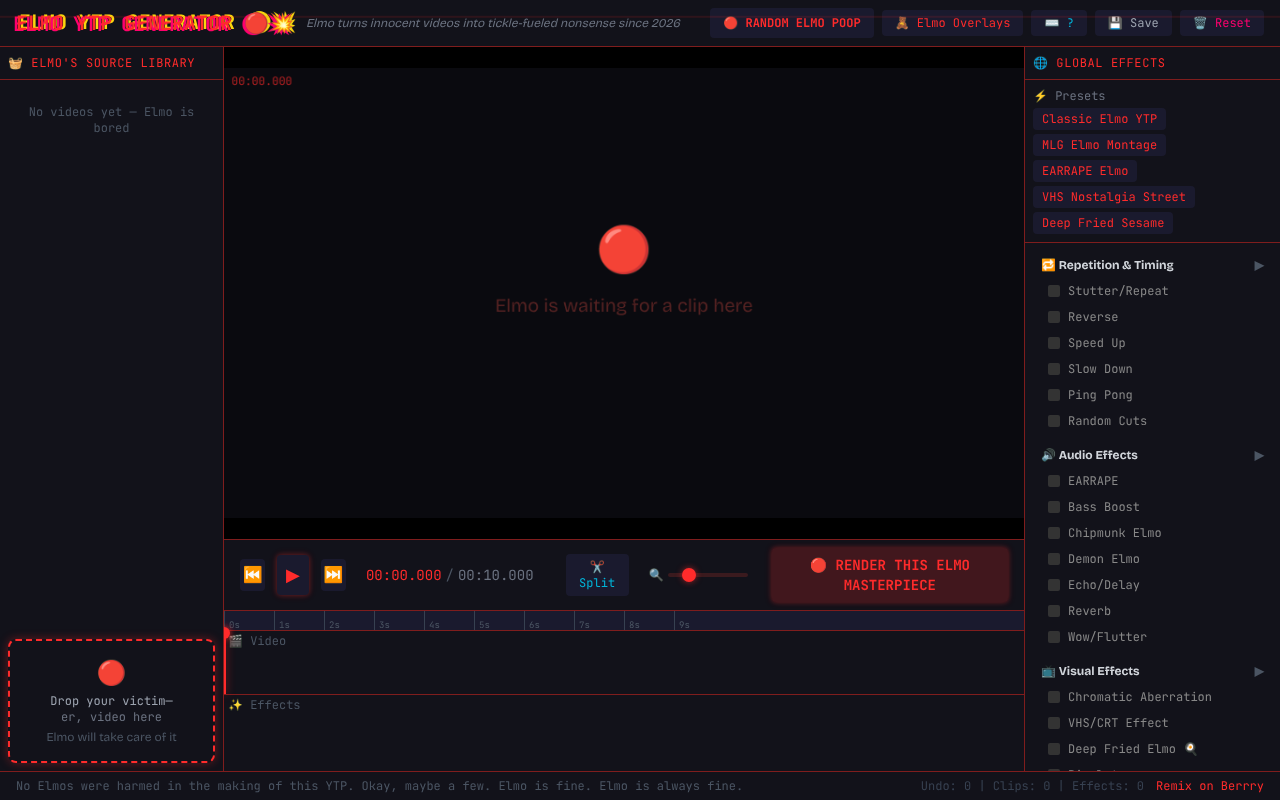Check the Slow Down option

coord(1054,369)
